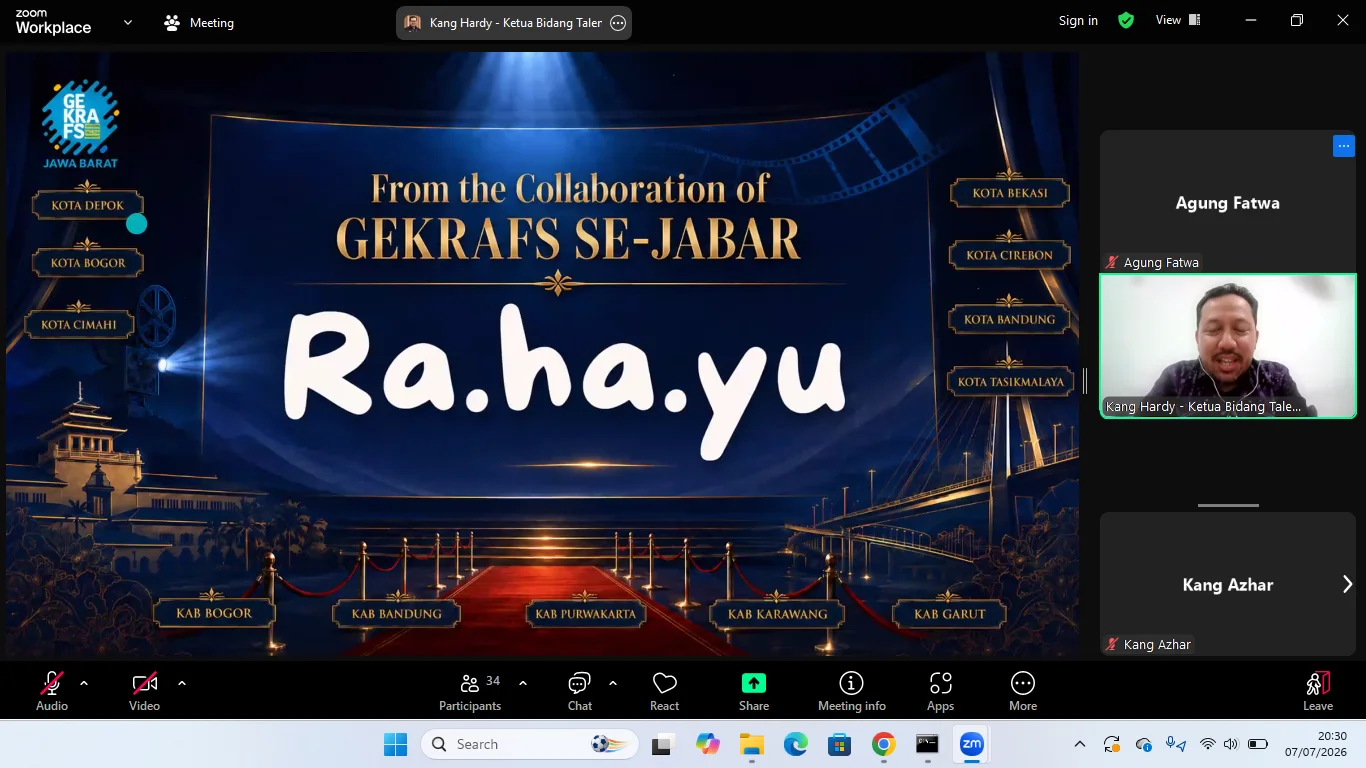
Task: Leave the meeting
Action: pos(1318,691)
